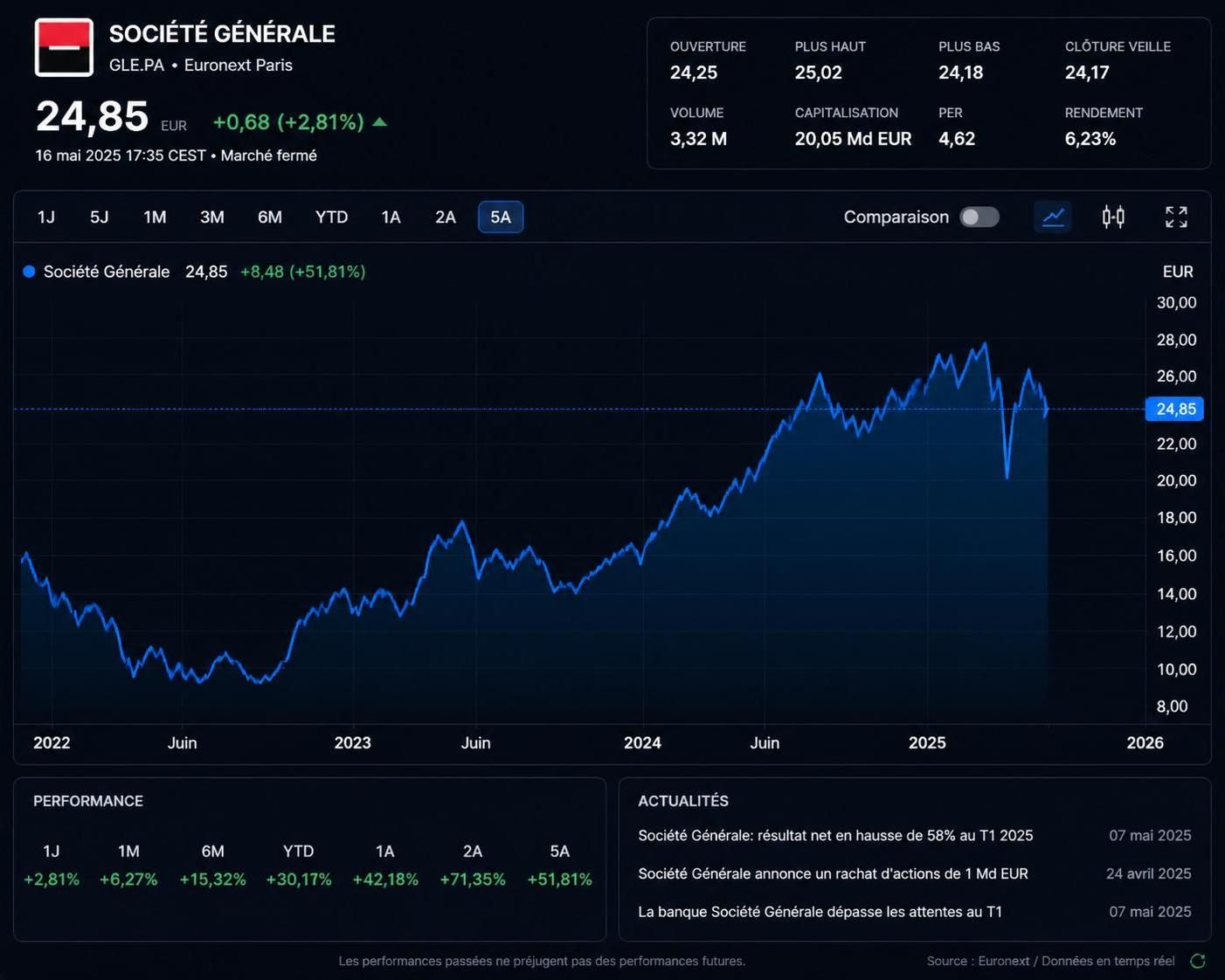Click the 24,85 blue price marker on axis

tap(1174, 409)
